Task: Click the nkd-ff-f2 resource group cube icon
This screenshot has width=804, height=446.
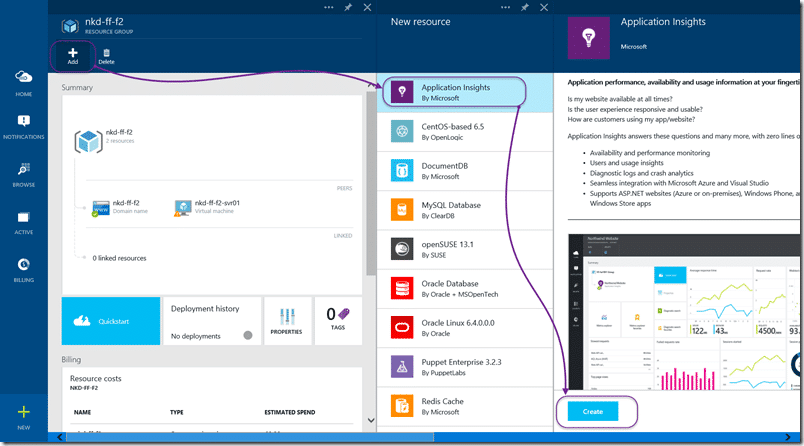Action: point(88,141)
